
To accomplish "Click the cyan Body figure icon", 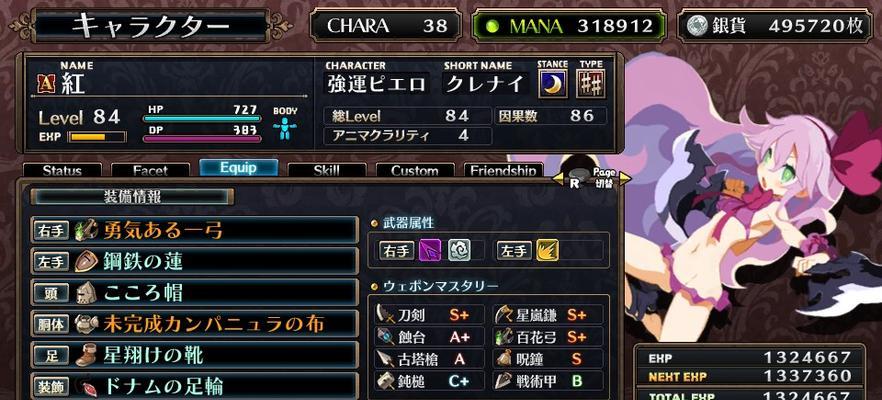I will click(285, 129).
